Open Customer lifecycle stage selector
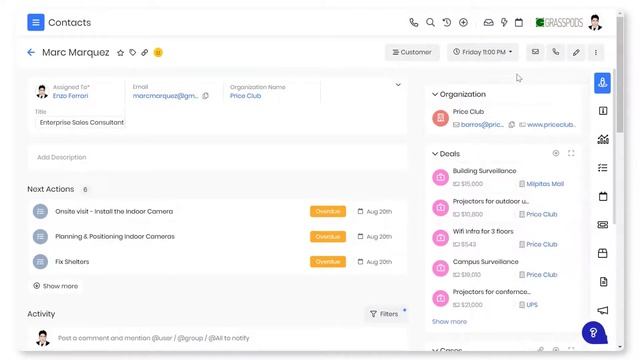 [412, 52]
